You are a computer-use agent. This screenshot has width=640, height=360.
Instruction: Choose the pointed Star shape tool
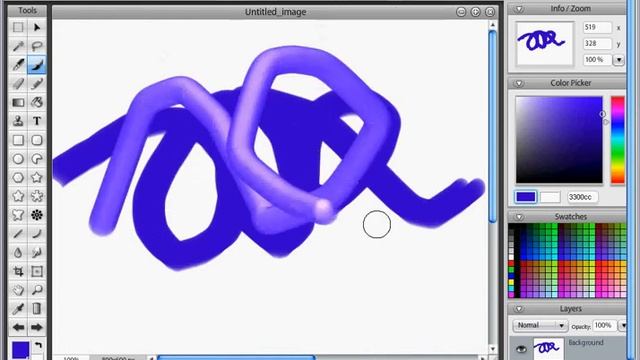click(x=37, y=178)
